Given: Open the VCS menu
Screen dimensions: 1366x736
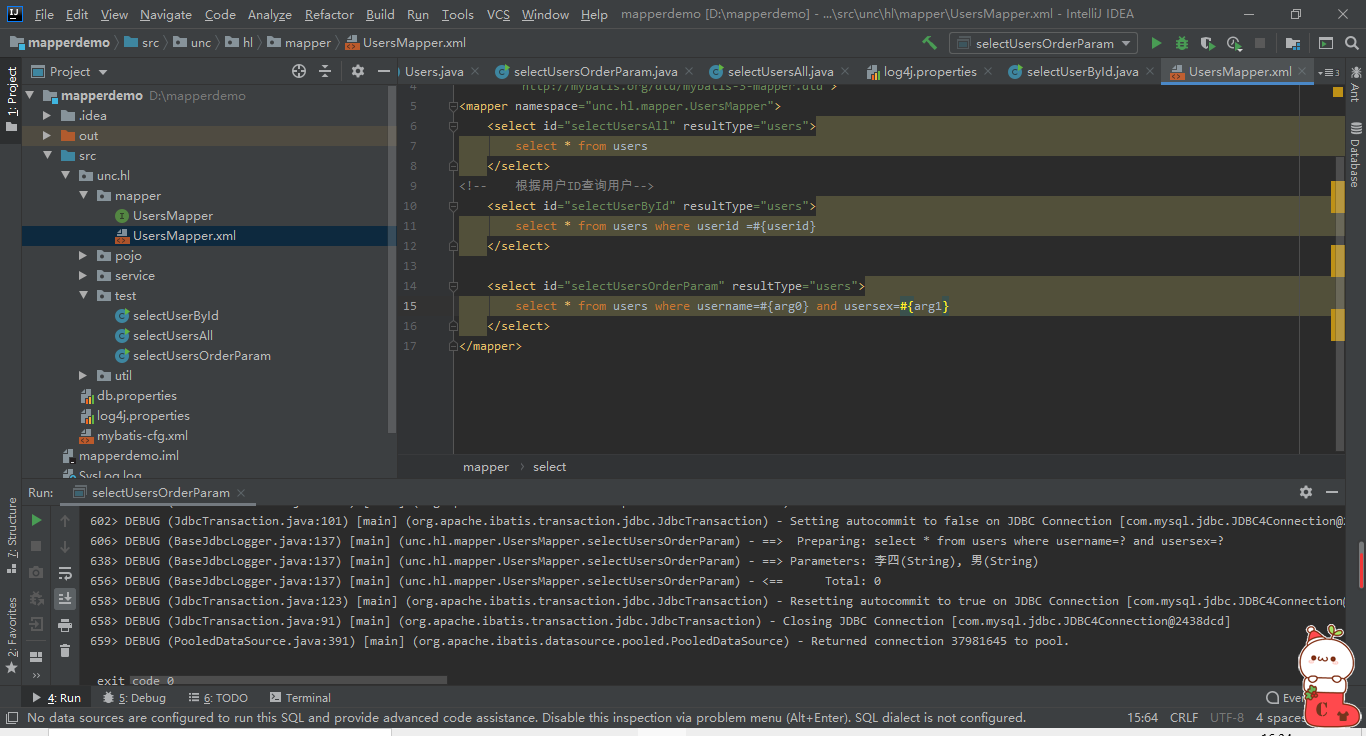Looking at the screenshot, I should coord(498,14).
